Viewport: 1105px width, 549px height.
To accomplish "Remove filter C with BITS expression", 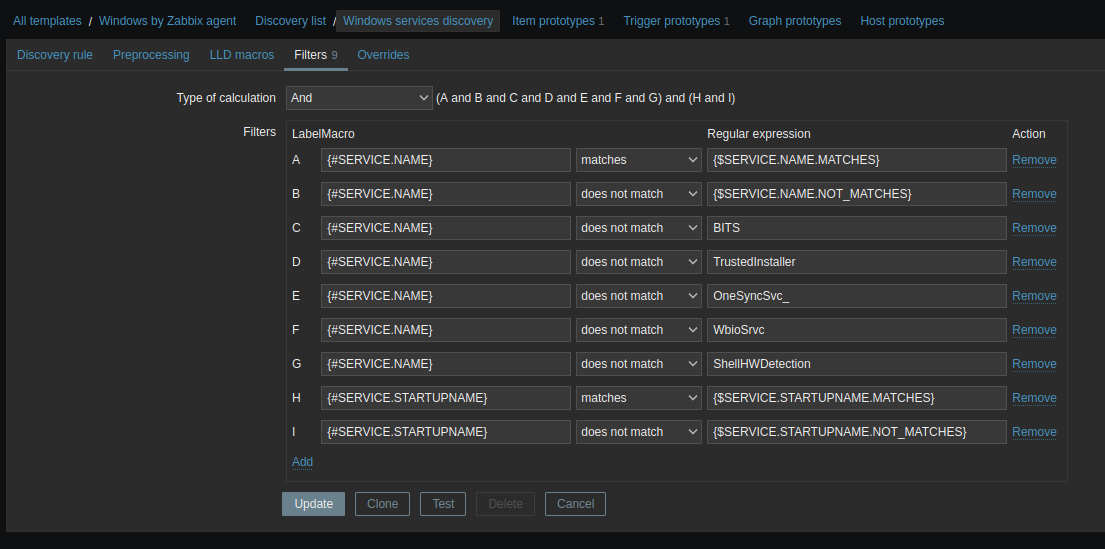I will click(x=1034, y=228).
